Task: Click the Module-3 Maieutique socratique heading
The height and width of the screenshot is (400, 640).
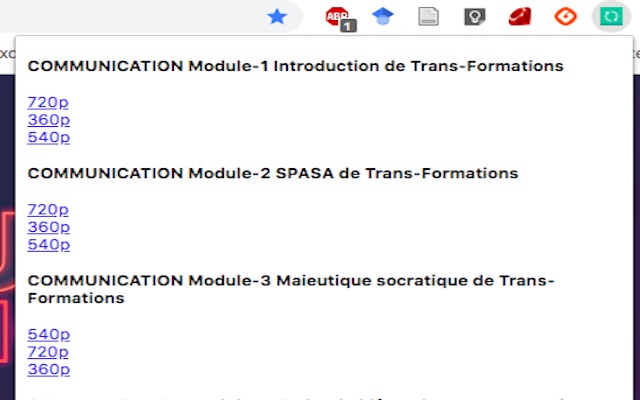Action: pos(291,289)
